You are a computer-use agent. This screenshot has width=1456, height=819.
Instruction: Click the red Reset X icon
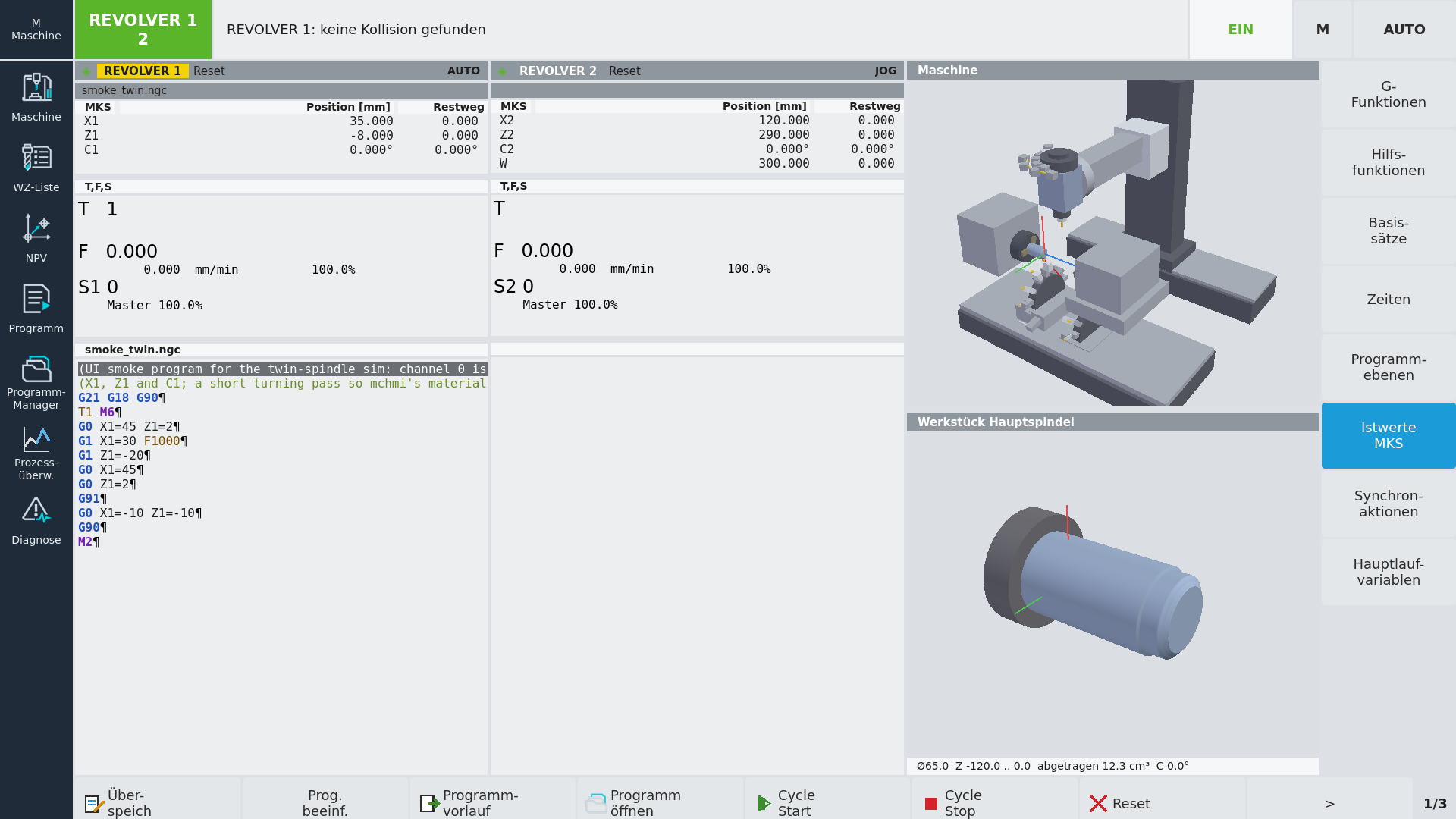point(1098,804)
